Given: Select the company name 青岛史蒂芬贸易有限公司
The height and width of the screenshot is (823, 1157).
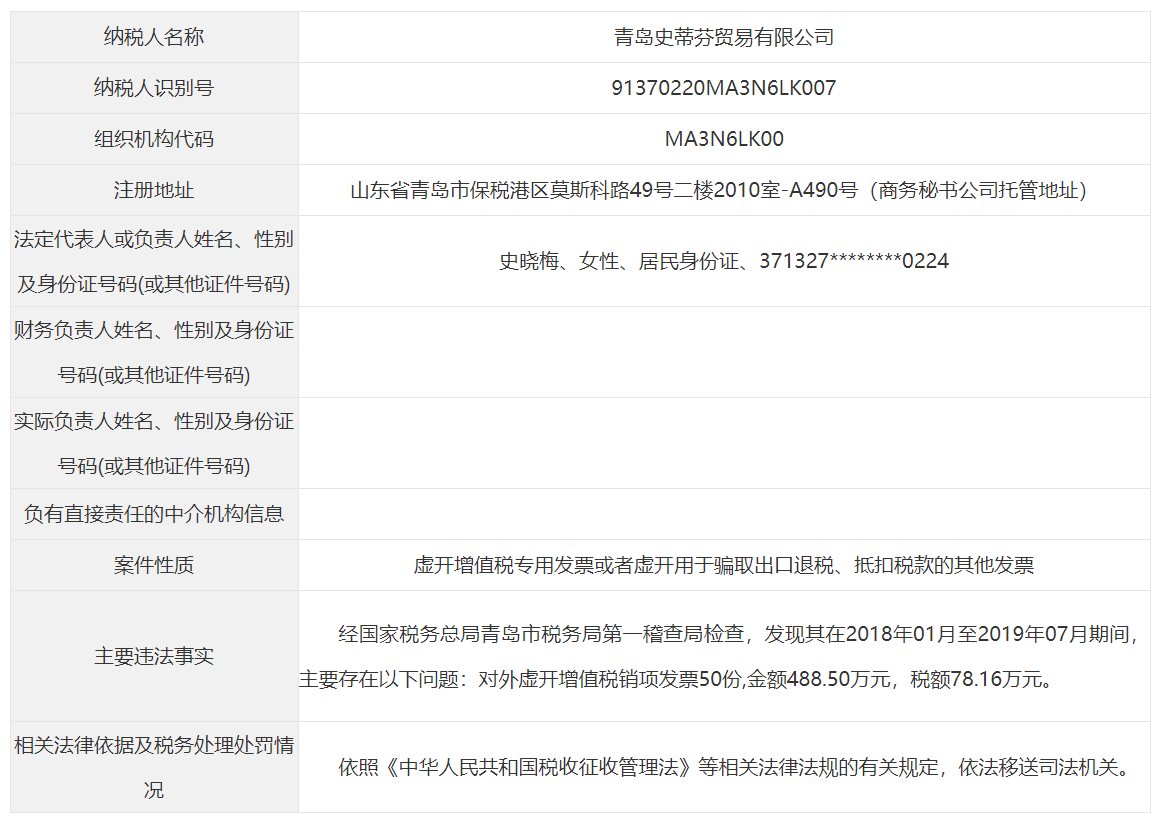Looking at the screenshot, I should (723, 38).
